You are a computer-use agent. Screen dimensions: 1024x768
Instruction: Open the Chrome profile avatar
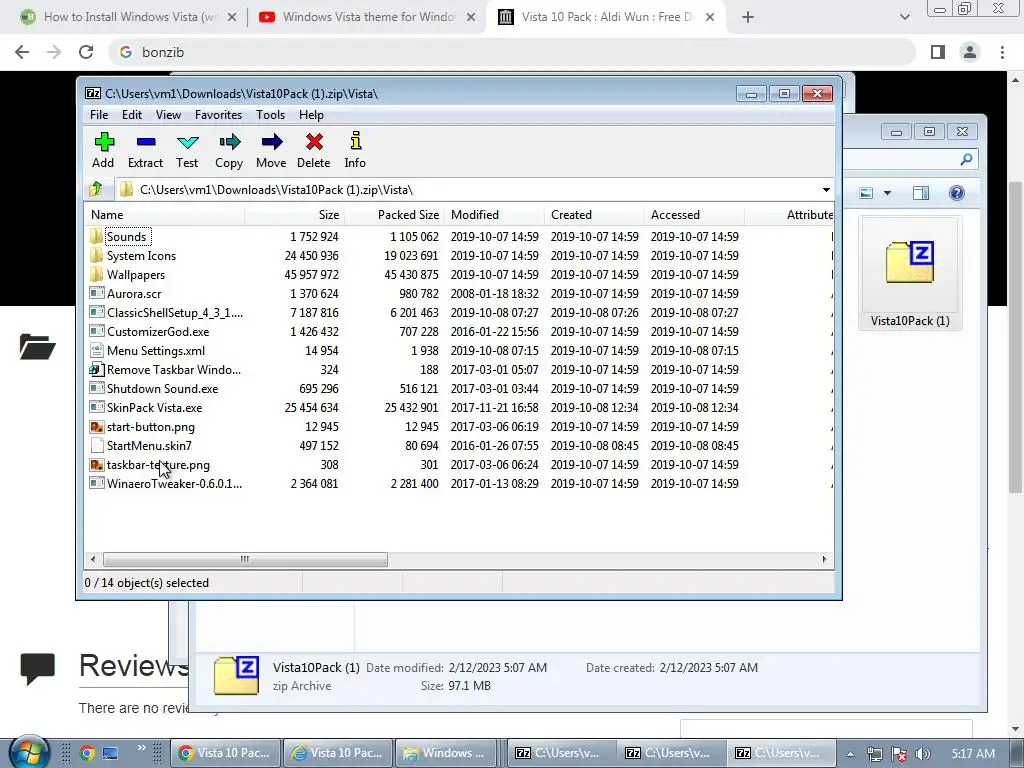(970, 52)
